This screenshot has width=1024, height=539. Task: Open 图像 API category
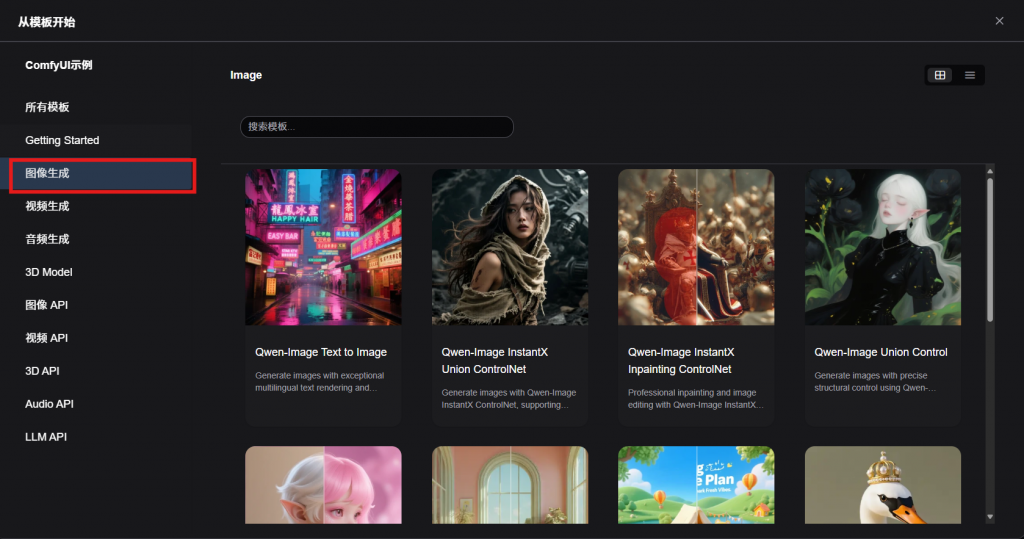tap(46, 305)
